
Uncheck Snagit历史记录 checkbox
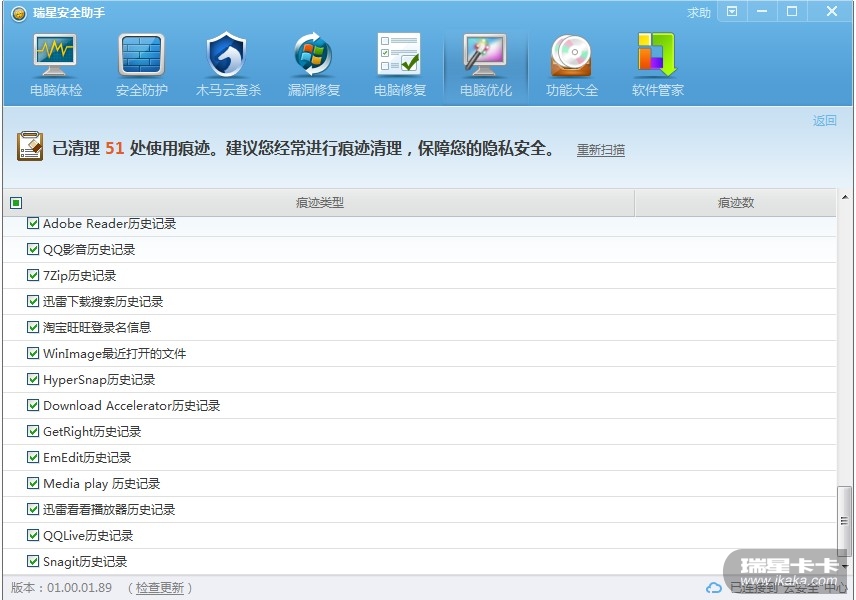[33, 561]
